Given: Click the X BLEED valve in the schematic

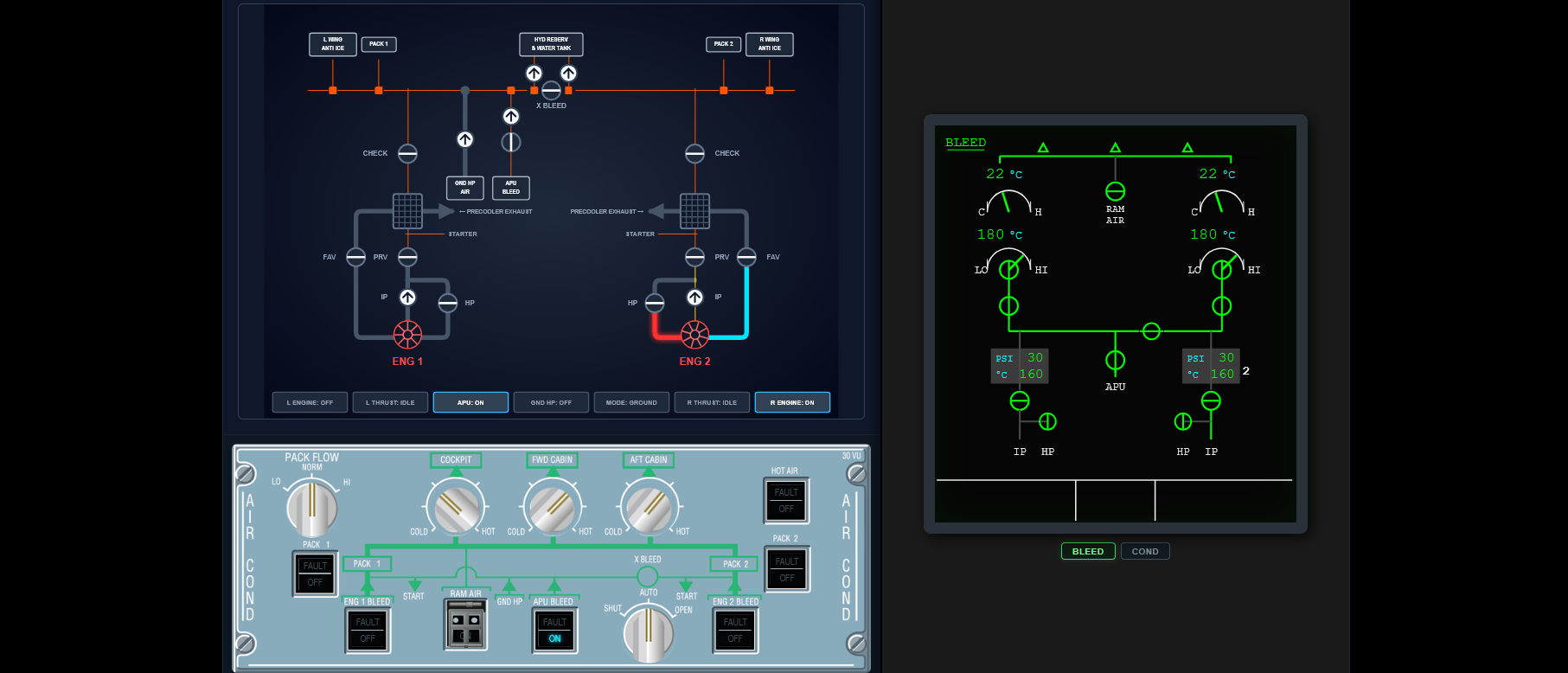Looking at the screenshot, I should 551,90.
